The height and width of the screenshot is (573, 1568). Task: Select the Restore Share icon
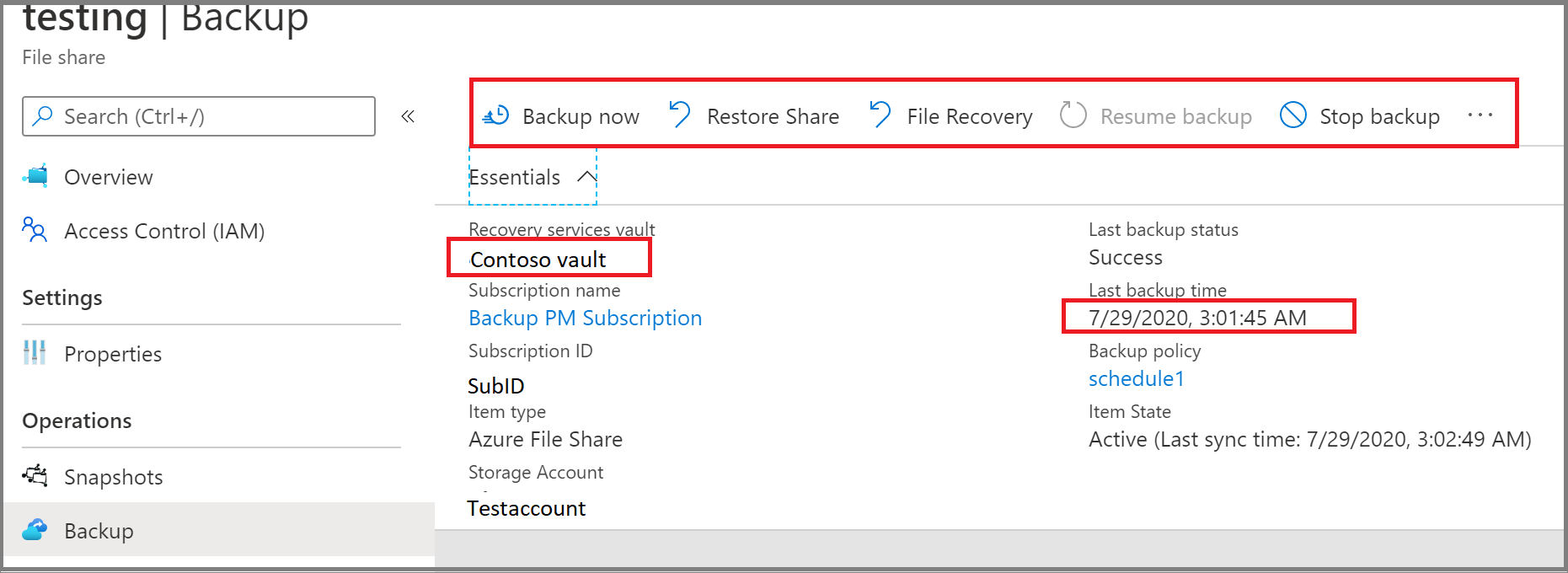point(679,115)
